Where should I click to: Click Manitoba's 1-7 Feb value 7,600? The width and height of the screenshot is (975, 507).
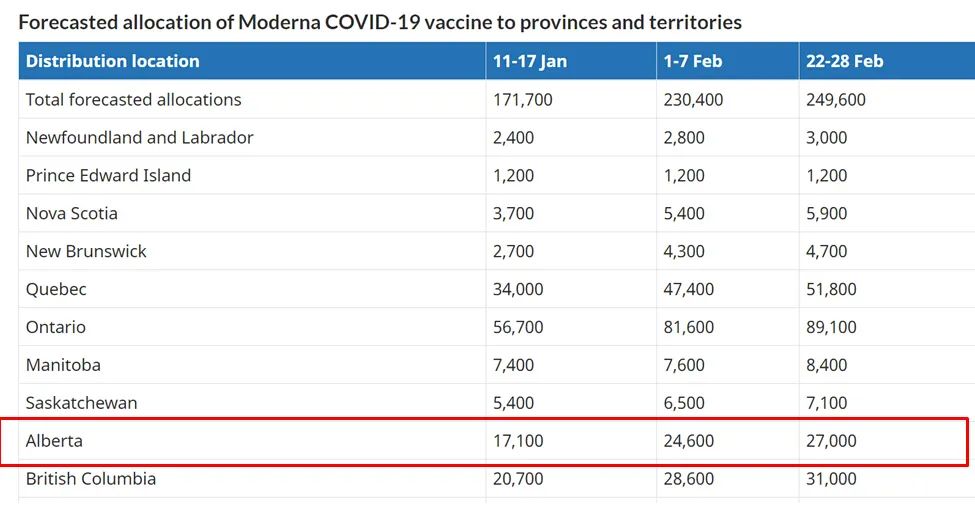click(x=684, y=365)
